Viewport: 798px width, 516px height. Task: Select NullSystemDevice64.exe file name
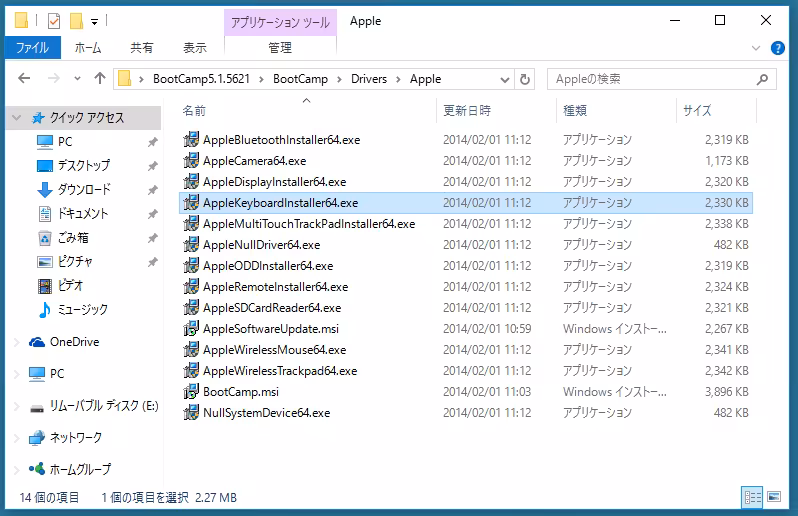click(267, 413)
